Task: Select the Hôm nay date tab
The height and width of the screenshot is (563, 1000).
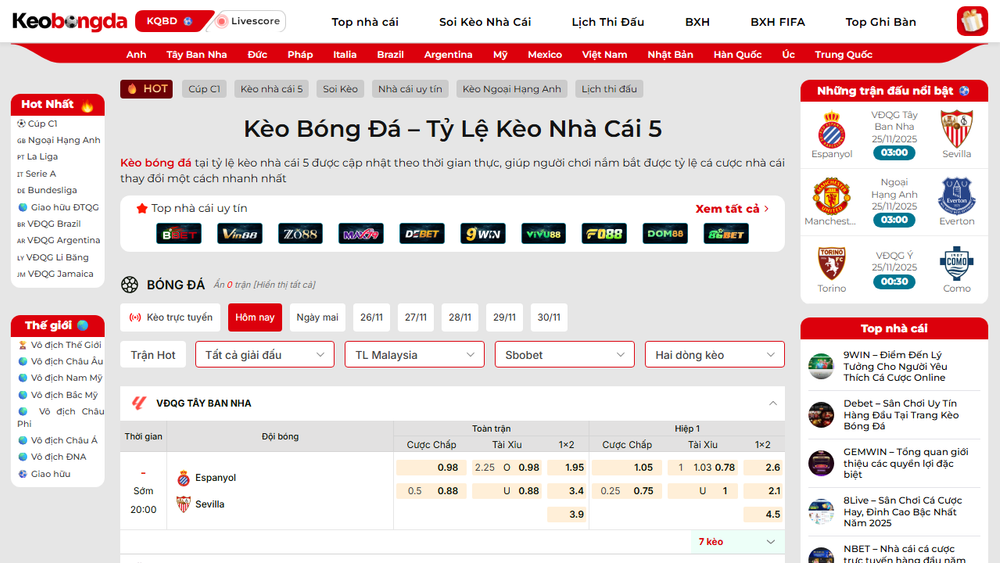Action: pos(255,317)
